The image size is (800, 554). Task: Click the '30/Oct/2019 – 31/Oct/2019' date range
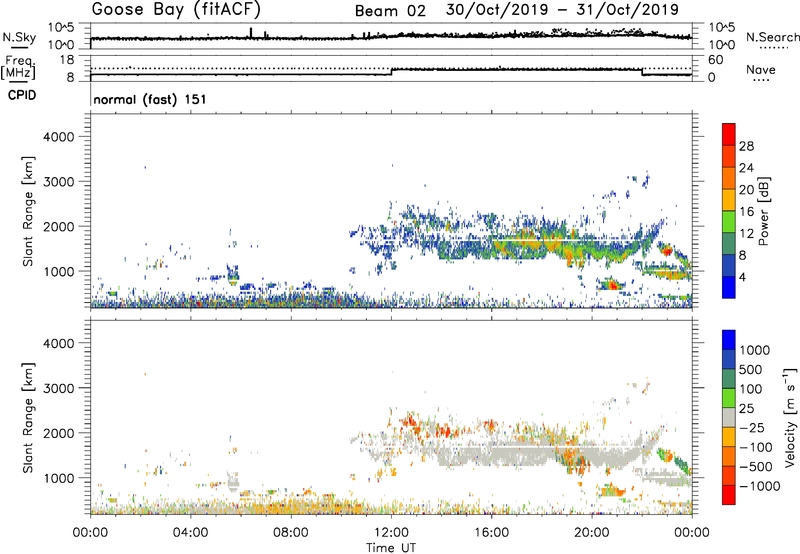tap(562, 10)
